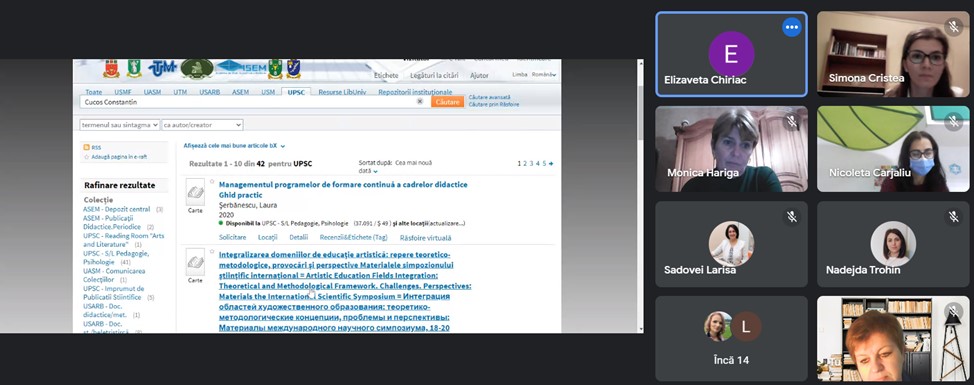This screenshot has height=385, width=974.
Task: Open Recenzii&Etichete (Tag) under first result
Action: point(353,237)
